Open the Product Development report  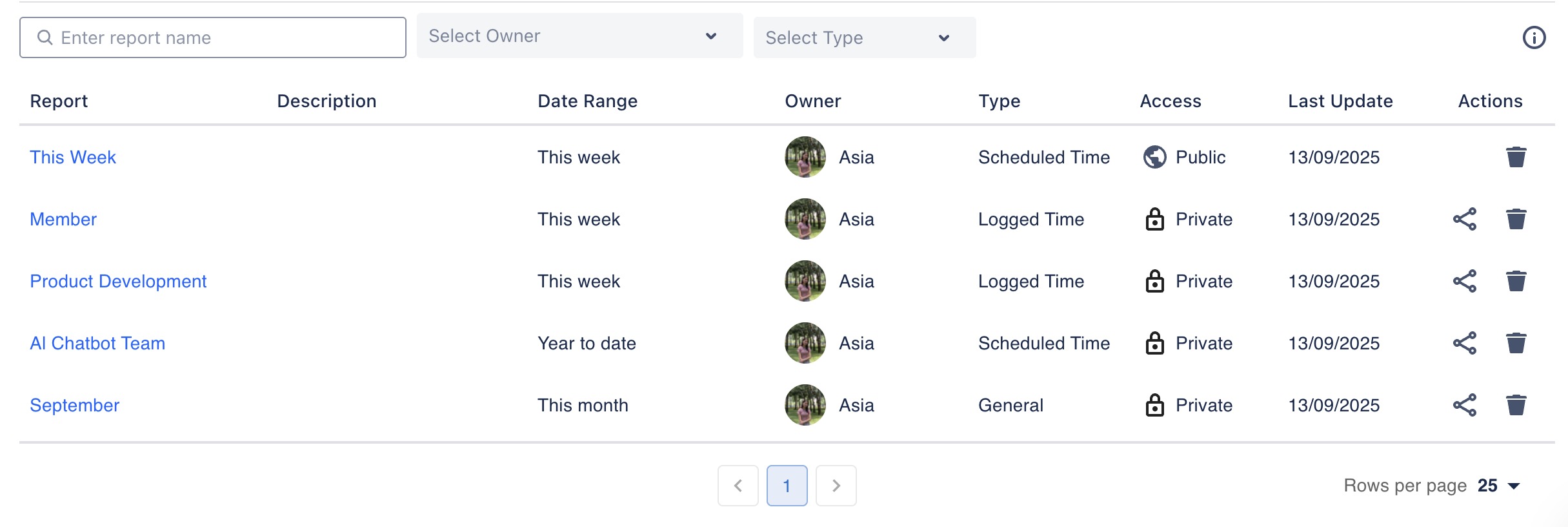[x=118, y=281]
